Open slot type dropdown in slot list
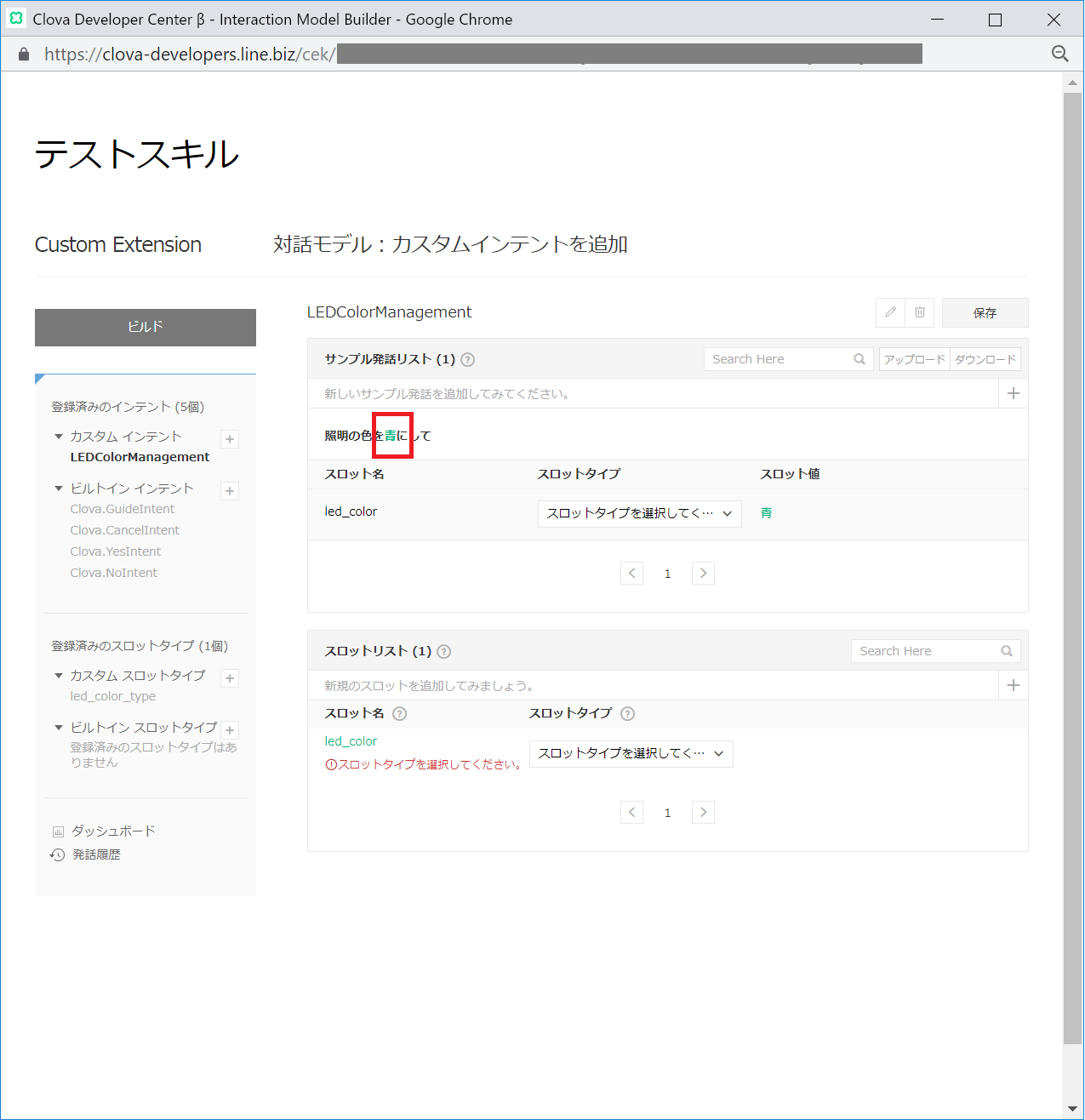This screenshot has height=1120, width=1085. click(631, 753)
